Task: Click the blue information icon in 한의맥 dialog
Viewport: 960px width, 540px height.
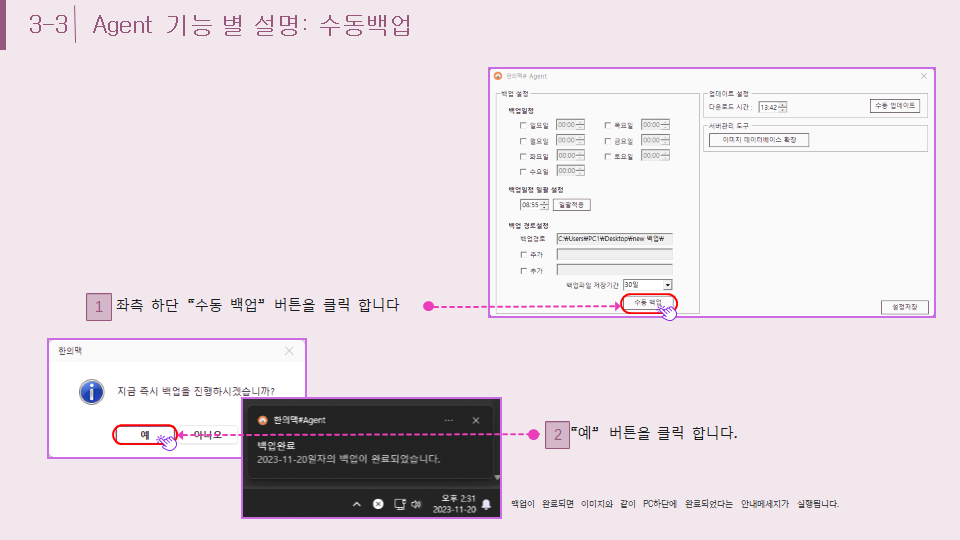Action: [x=91, y=392]
